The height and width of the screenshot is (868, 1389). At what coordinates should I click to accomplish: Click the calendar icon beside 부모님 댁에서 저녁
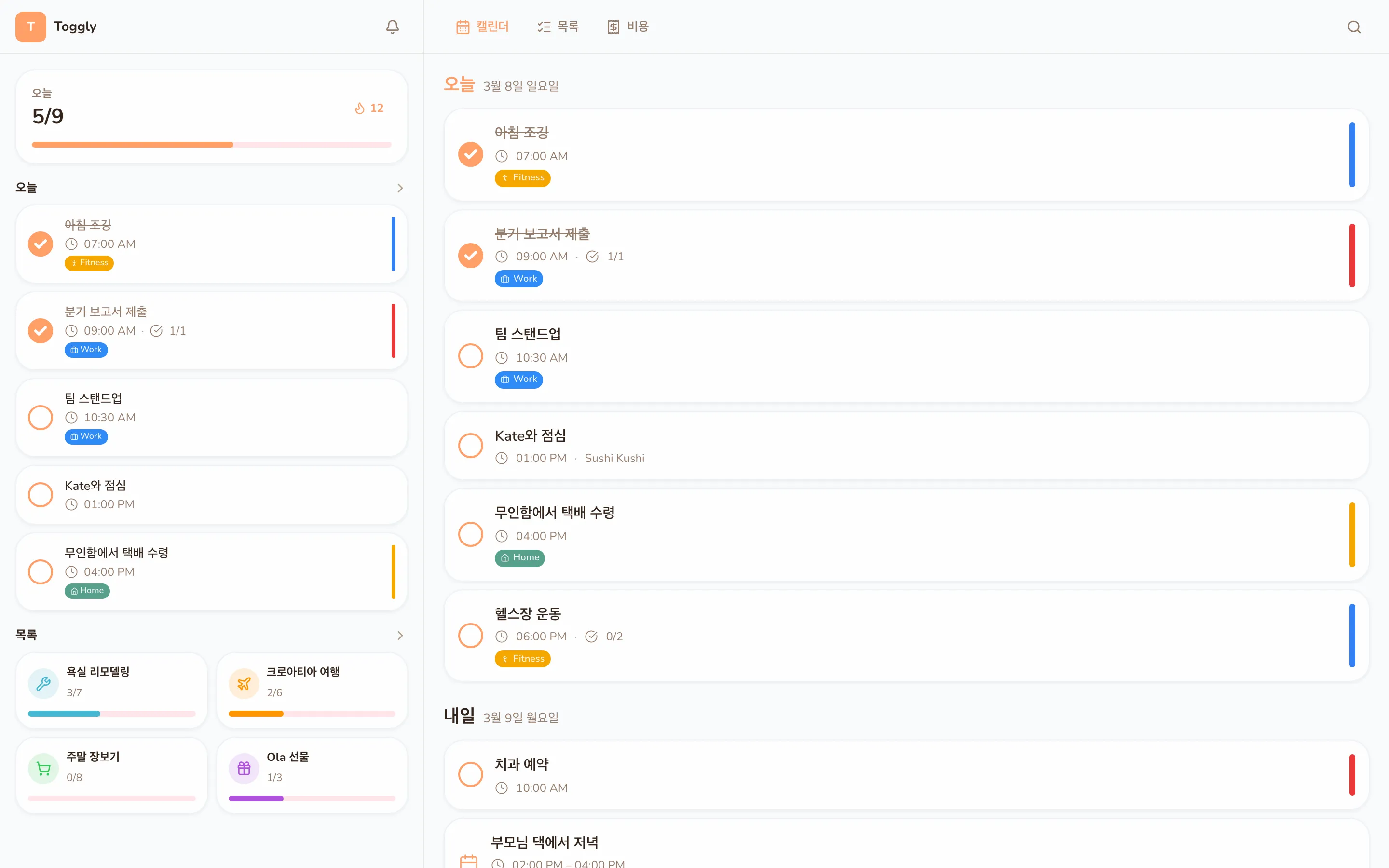(469, 861)
